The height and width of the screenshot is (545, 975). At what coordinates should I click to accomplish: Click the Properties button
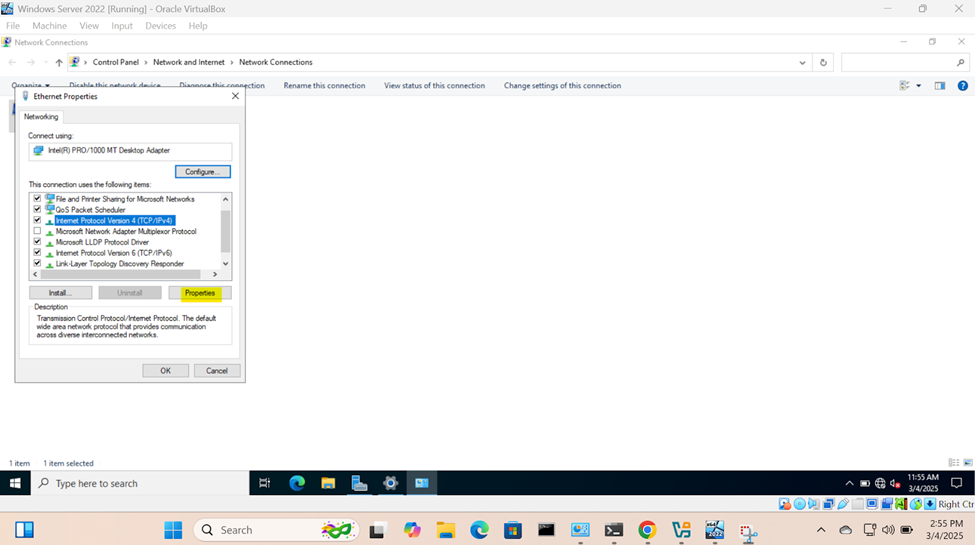(x=200, y=293)
